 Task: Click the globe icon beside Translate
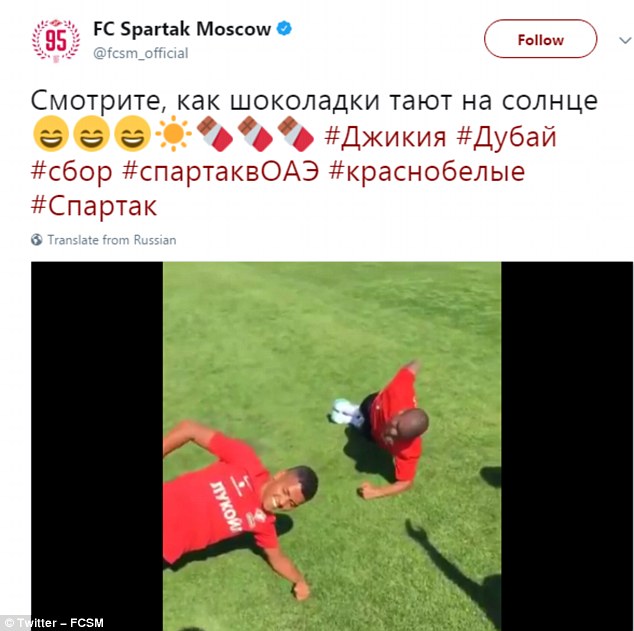[x=36, y=240]
